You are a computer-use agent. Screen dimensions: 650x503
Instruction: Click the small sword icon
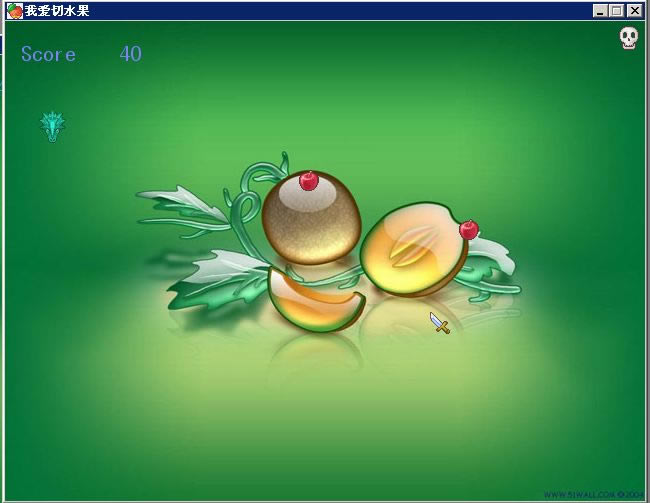point(439,322)
